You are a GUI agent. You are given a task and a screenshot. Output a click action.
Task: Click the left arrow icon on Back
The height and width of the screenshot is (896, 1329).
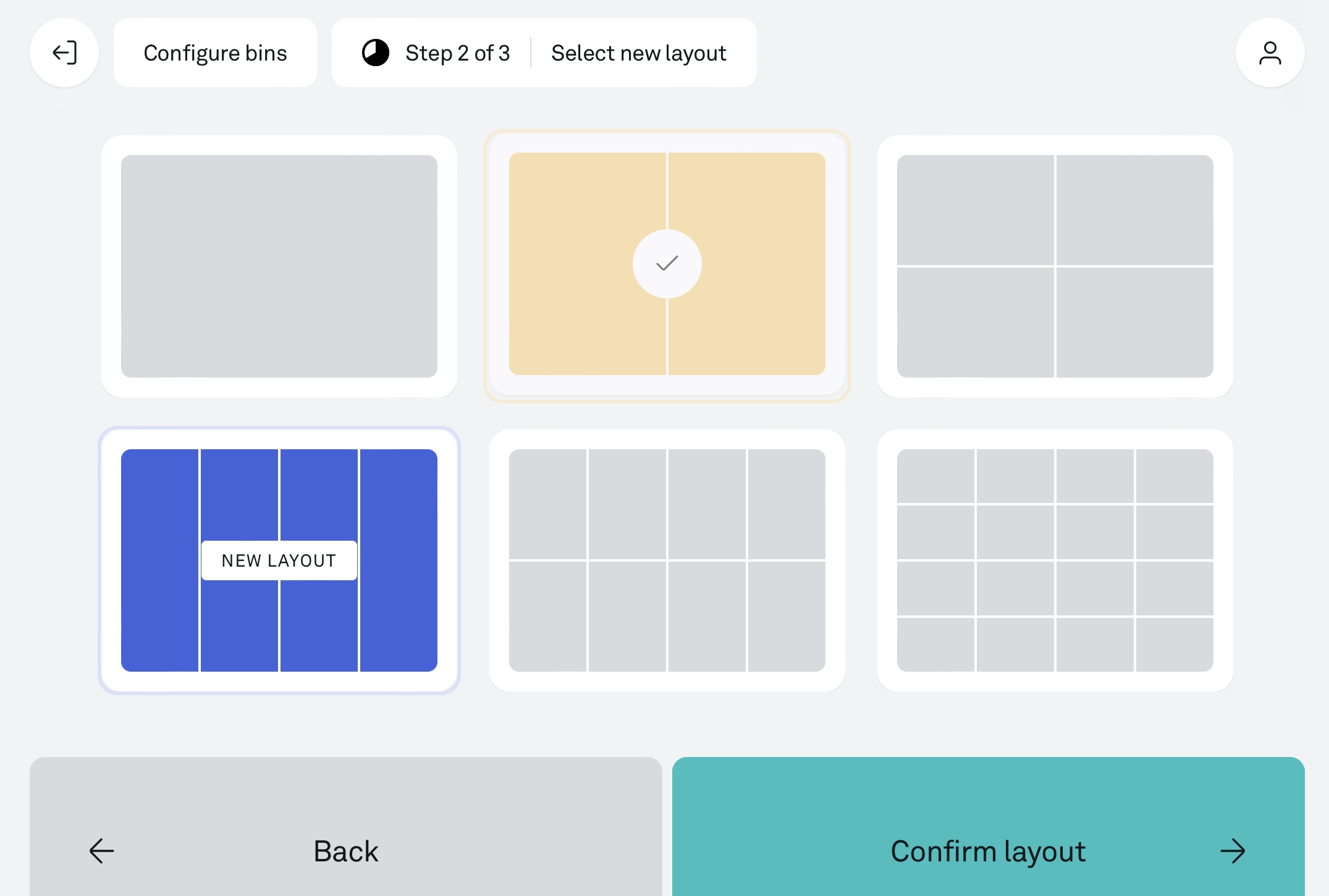(x=101, y=851)
